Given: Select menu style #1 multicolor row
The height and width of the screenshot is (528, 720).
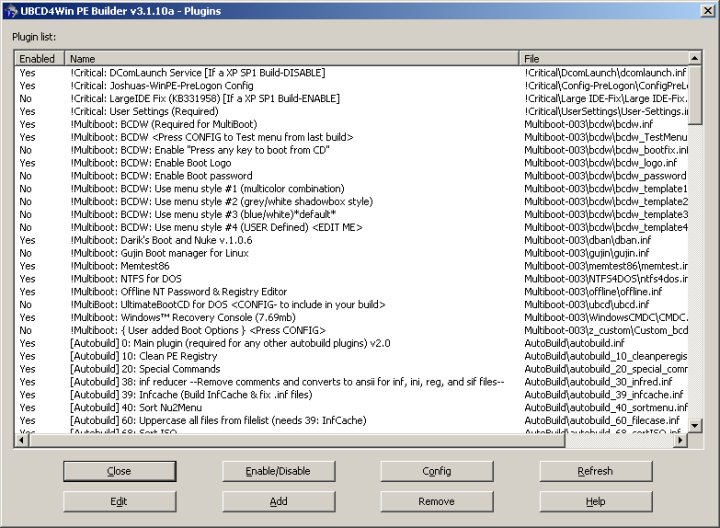Looking at the screenshot, I should [x=351, y=188].
